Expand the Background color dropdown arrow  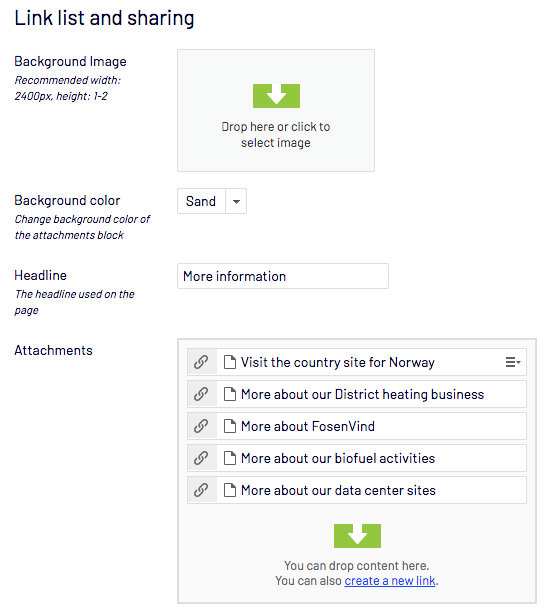tap(236, 201)
